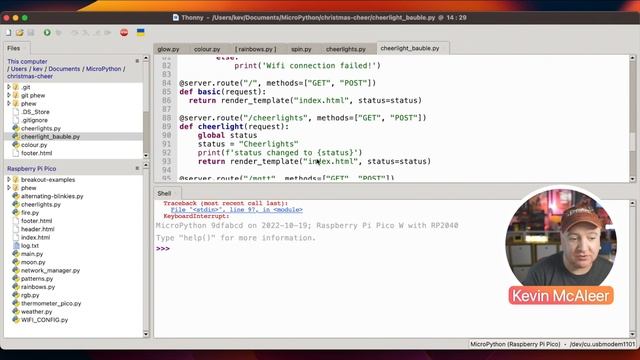Select colour.py in local file tree
This screenshot has height=360, width=640.
point(34,145)
